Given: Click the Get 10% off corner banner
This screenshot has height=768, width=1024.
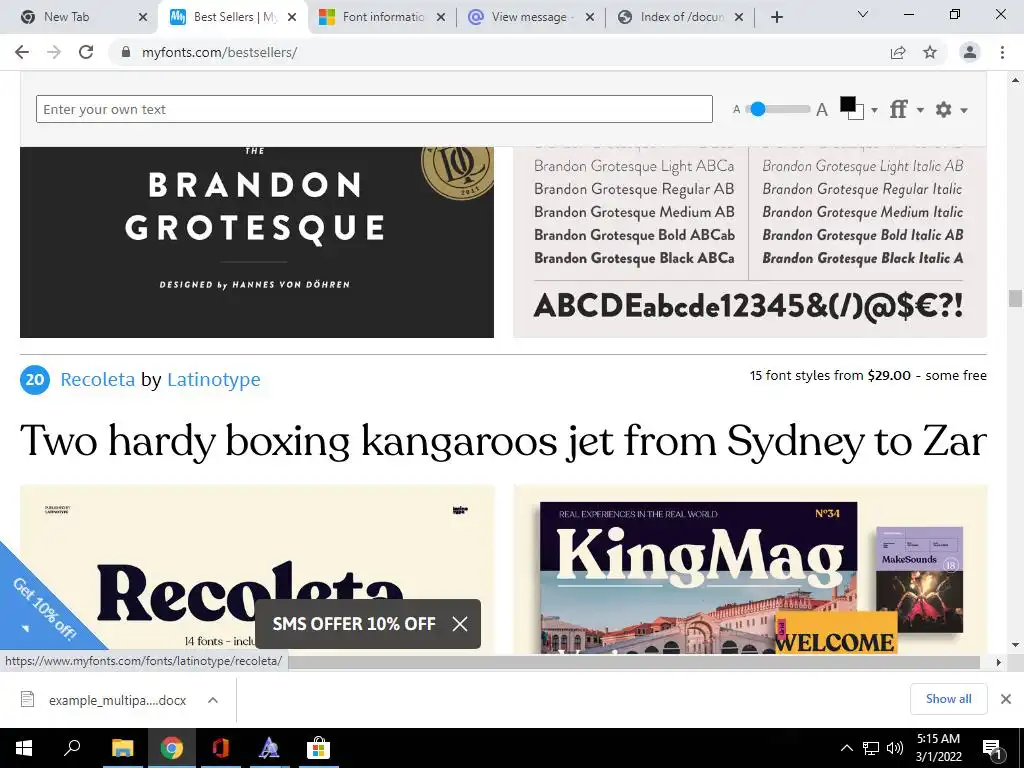Looking at the screenshot, I should pos(44,607).
